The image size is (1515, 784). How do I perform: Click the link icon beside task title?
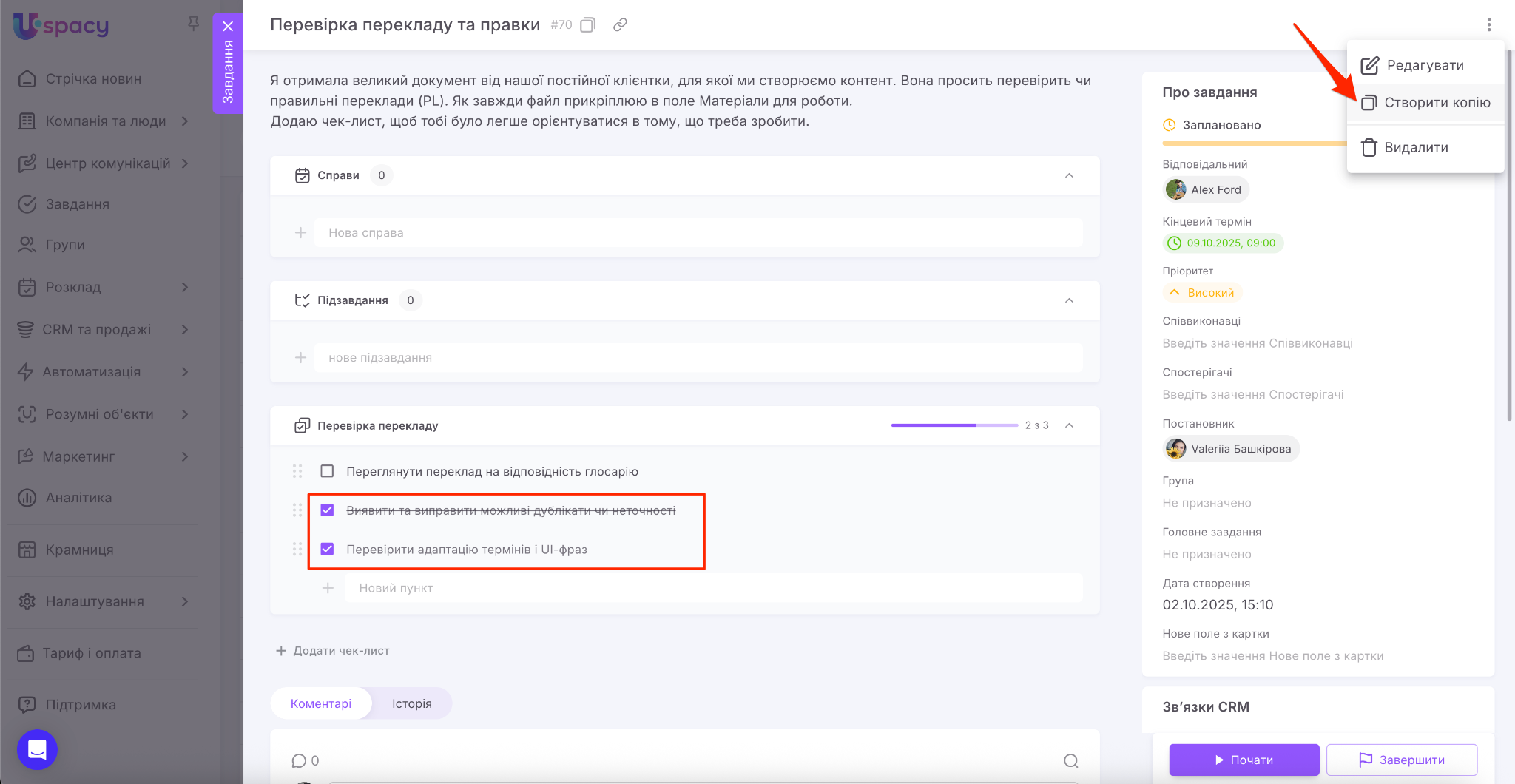(x=620, y=25)
